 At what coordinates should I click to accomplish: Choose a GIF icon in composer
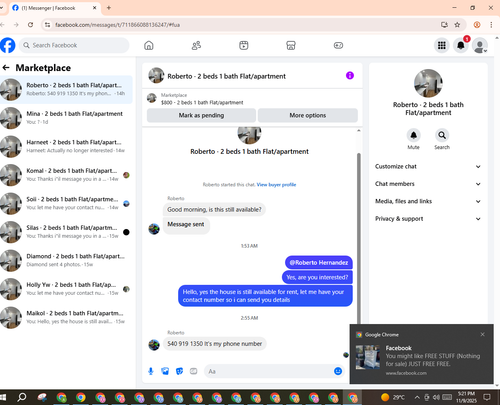tap(194, 371)
